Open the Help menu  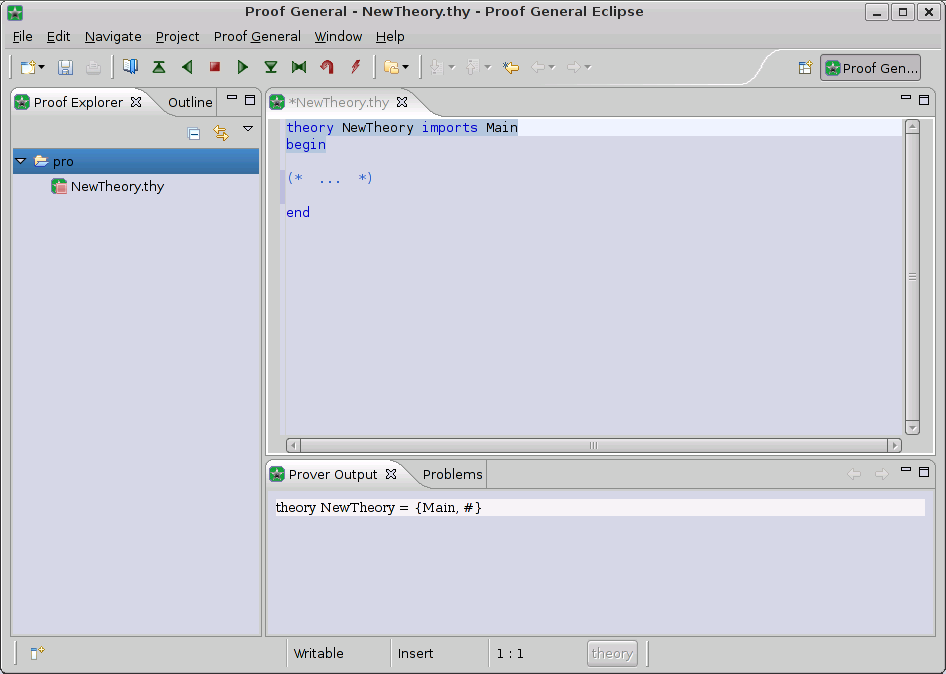390,37
